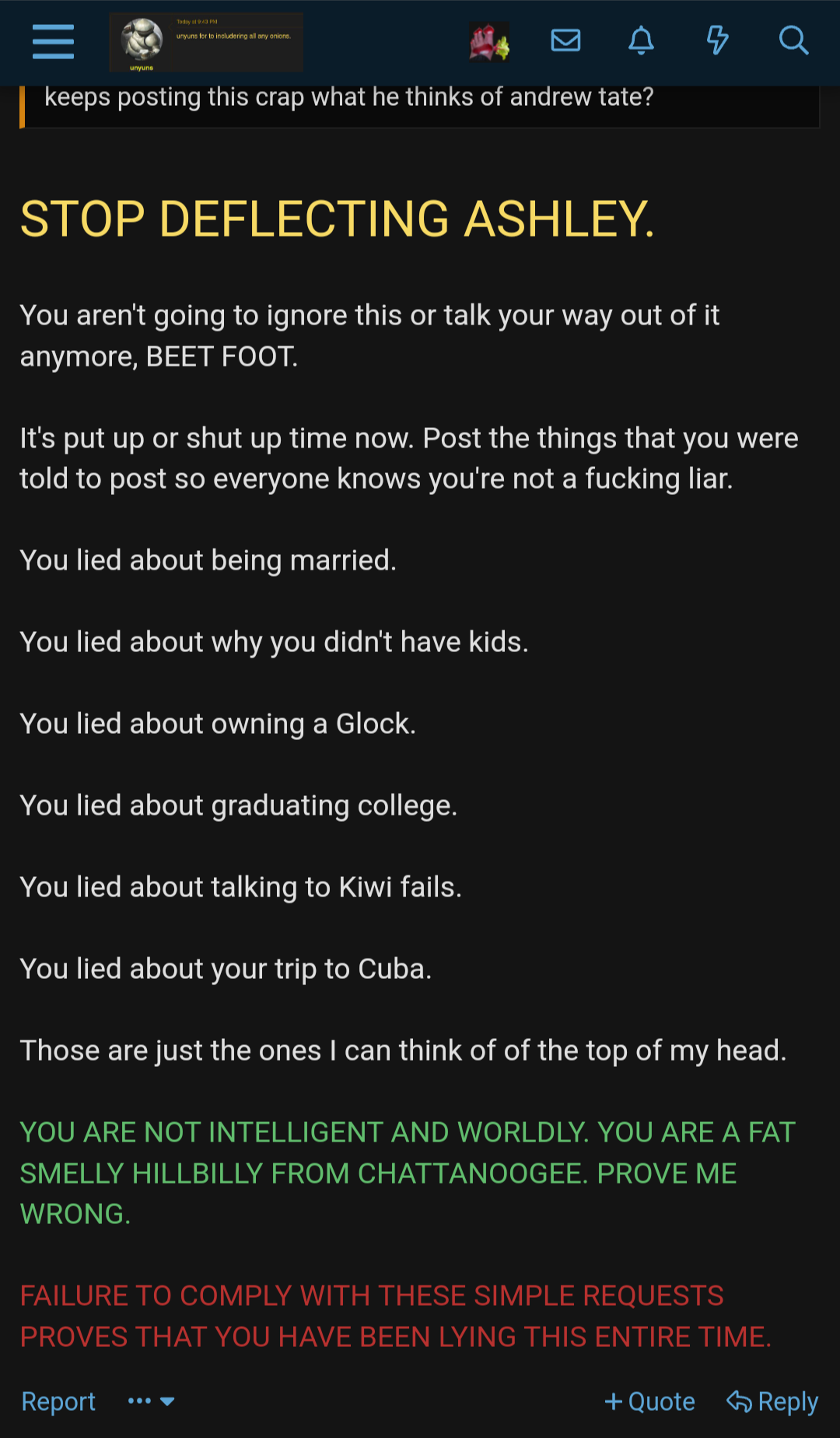This screenshot has height=1438, width=840.
Task: Check the bell alerts icon
Action: pos(641,40)
